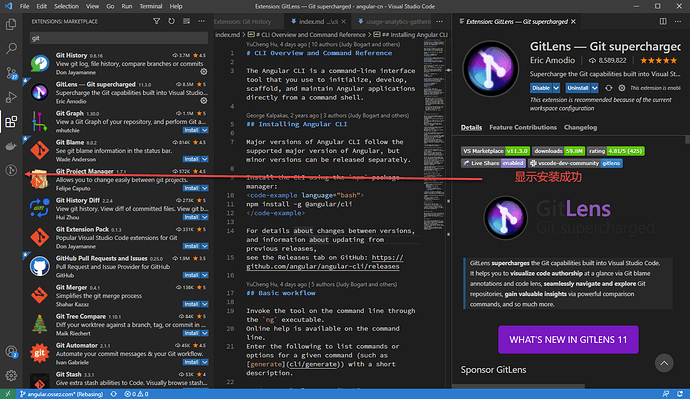Clear extensions search results icon
This screenshot has height=399, width=690.
[x=186, y=21]
